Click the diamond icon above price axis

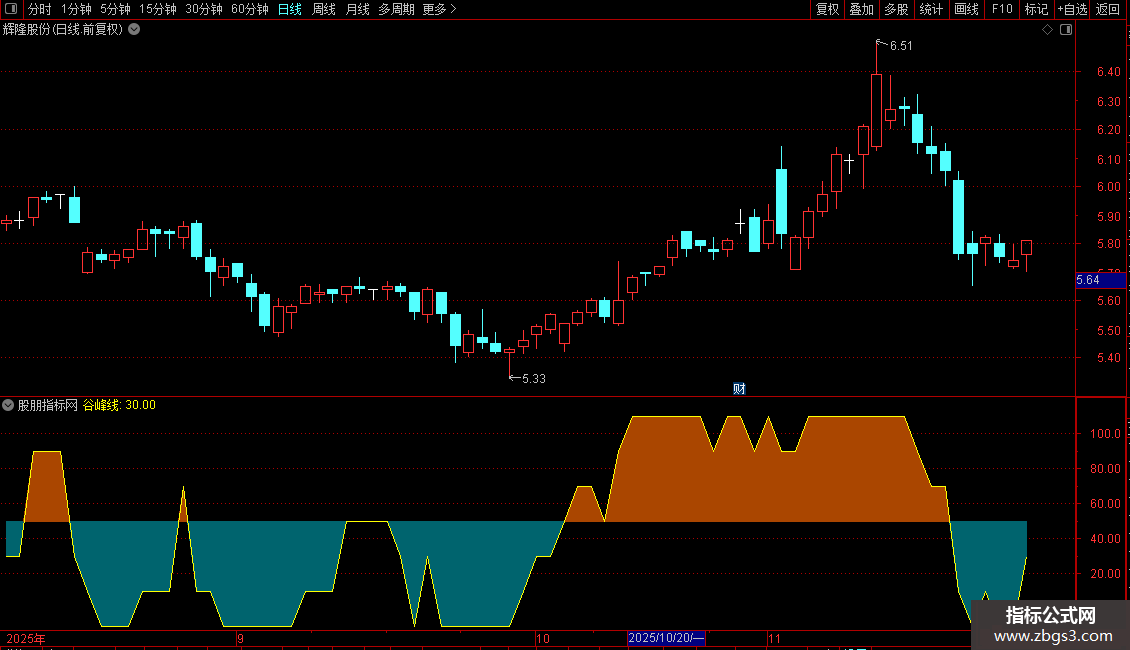click(x=1048, y=30)
